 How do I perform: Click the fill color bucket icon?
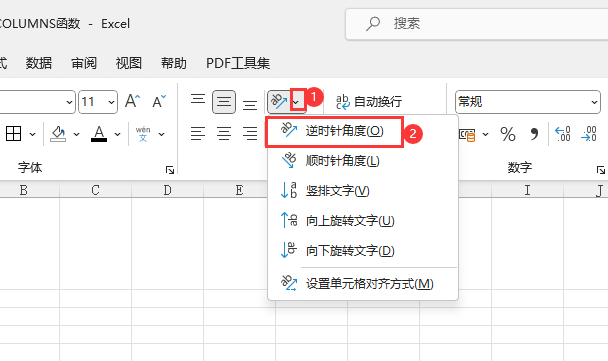[x=58, y=134]
